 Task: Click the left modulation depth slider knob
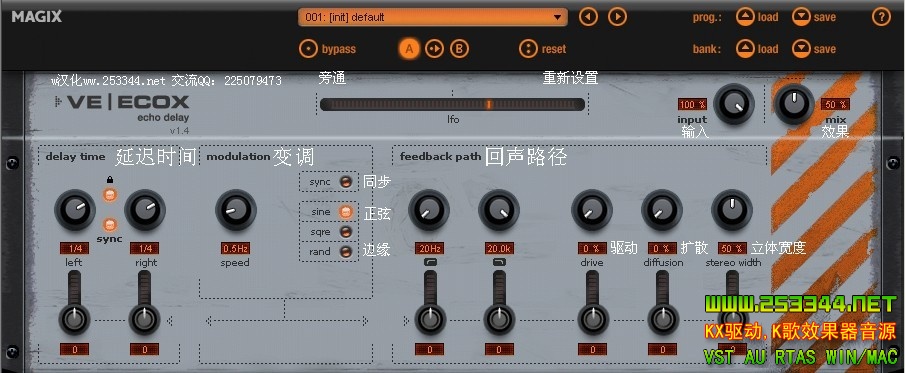[75, 319]
